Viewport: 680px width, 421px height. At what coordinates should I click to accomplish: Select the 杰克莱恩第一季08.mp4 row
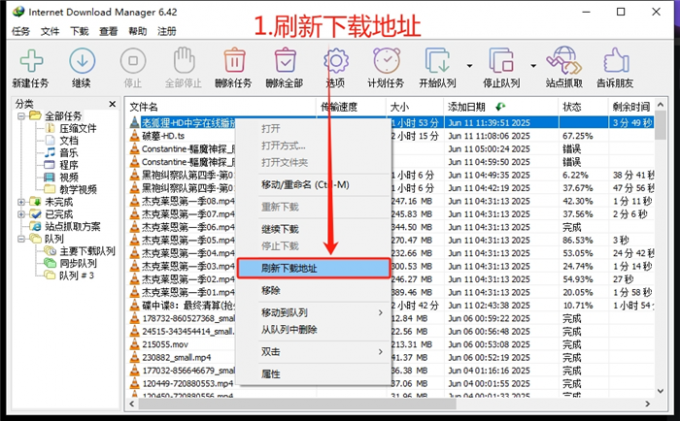point(390,201)
